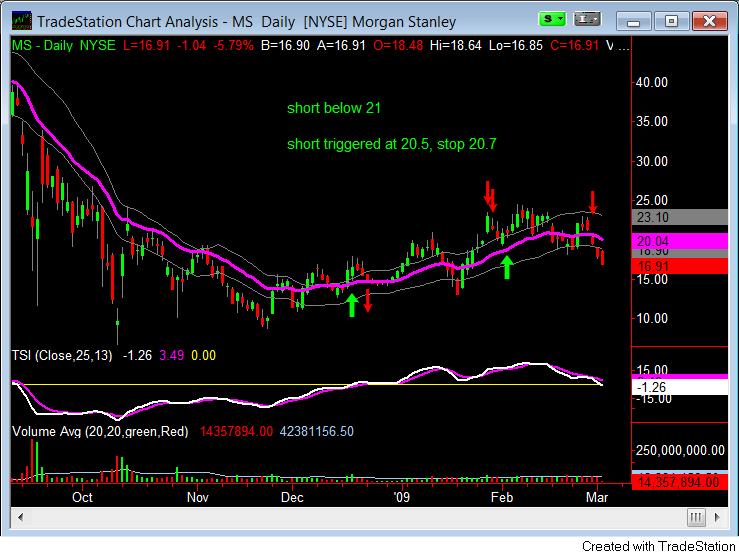Click the 'Lo=16.85' low value
The image size is (739, 554).
click(x=516, y=46)
